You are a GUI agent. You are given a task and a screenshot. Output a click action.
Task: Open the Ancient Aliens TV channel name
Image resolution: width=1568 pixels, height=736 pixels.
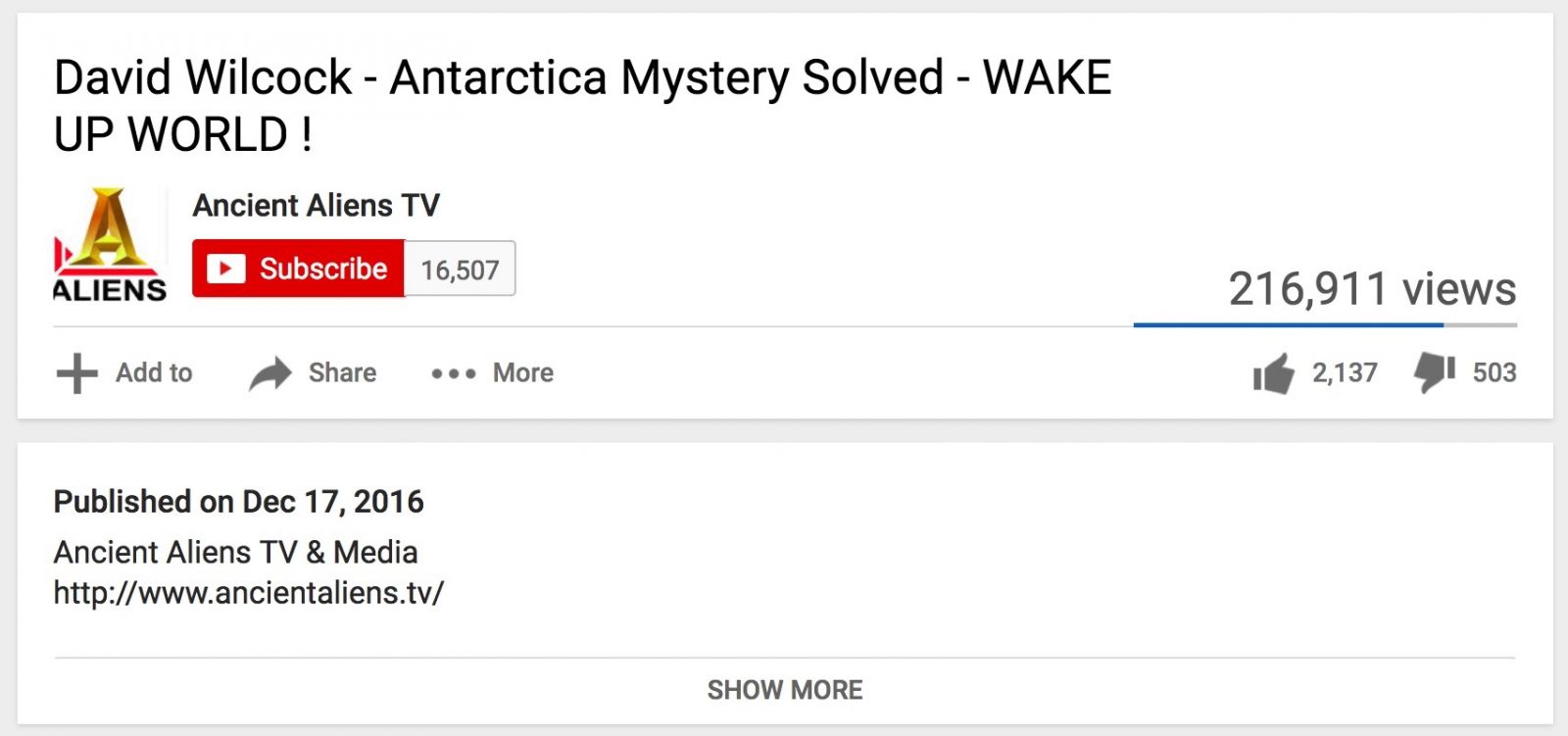pos(316,205)
